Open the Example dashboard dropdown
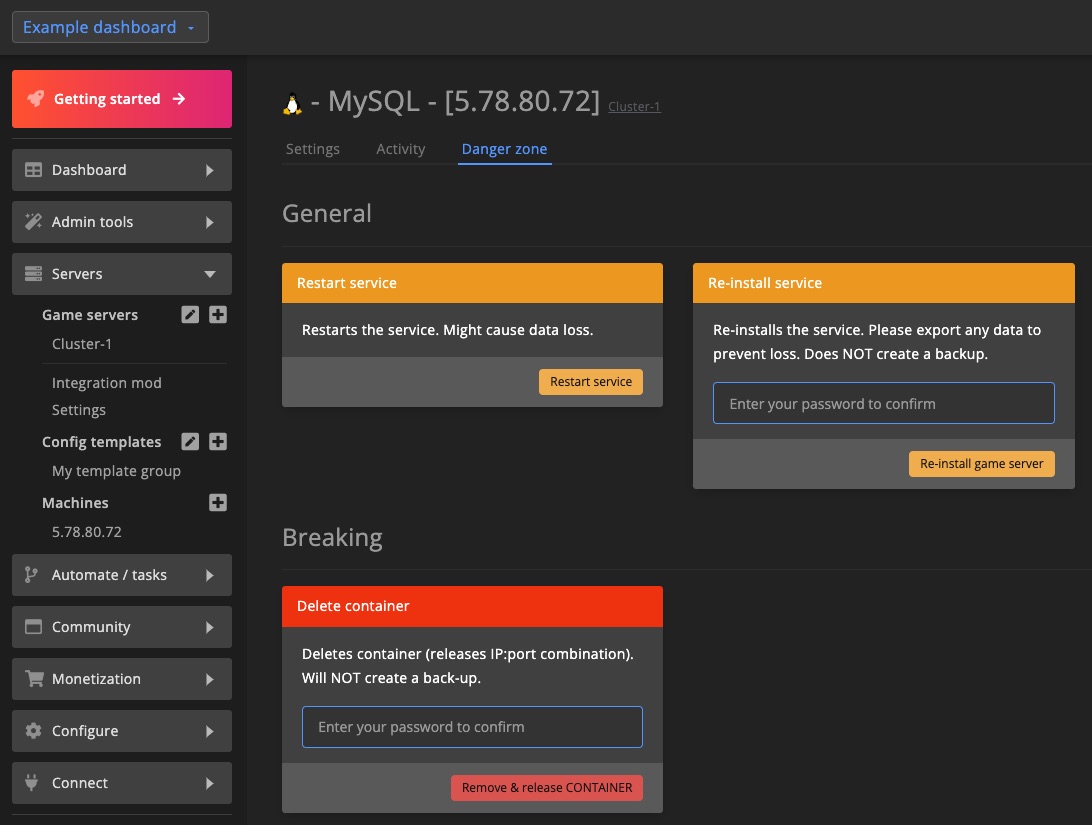 (110, 28)
